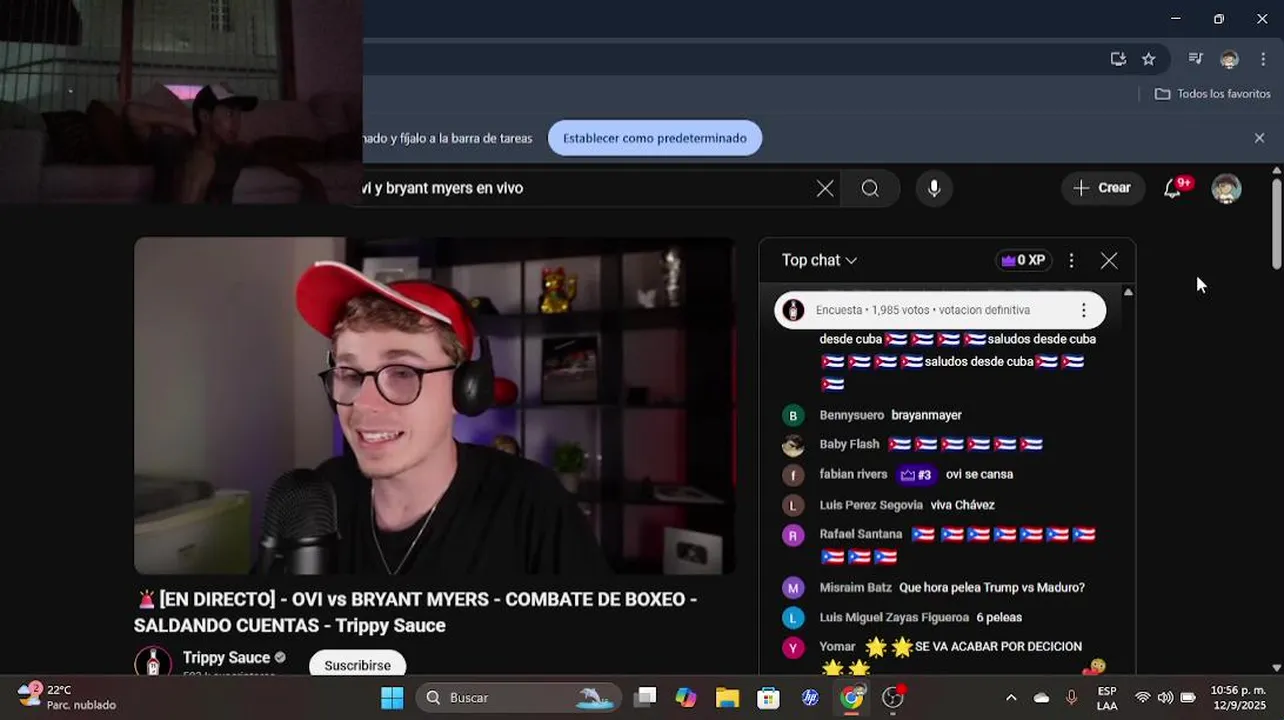Open the weather widget showing 22°C

[x=67, y=697]
